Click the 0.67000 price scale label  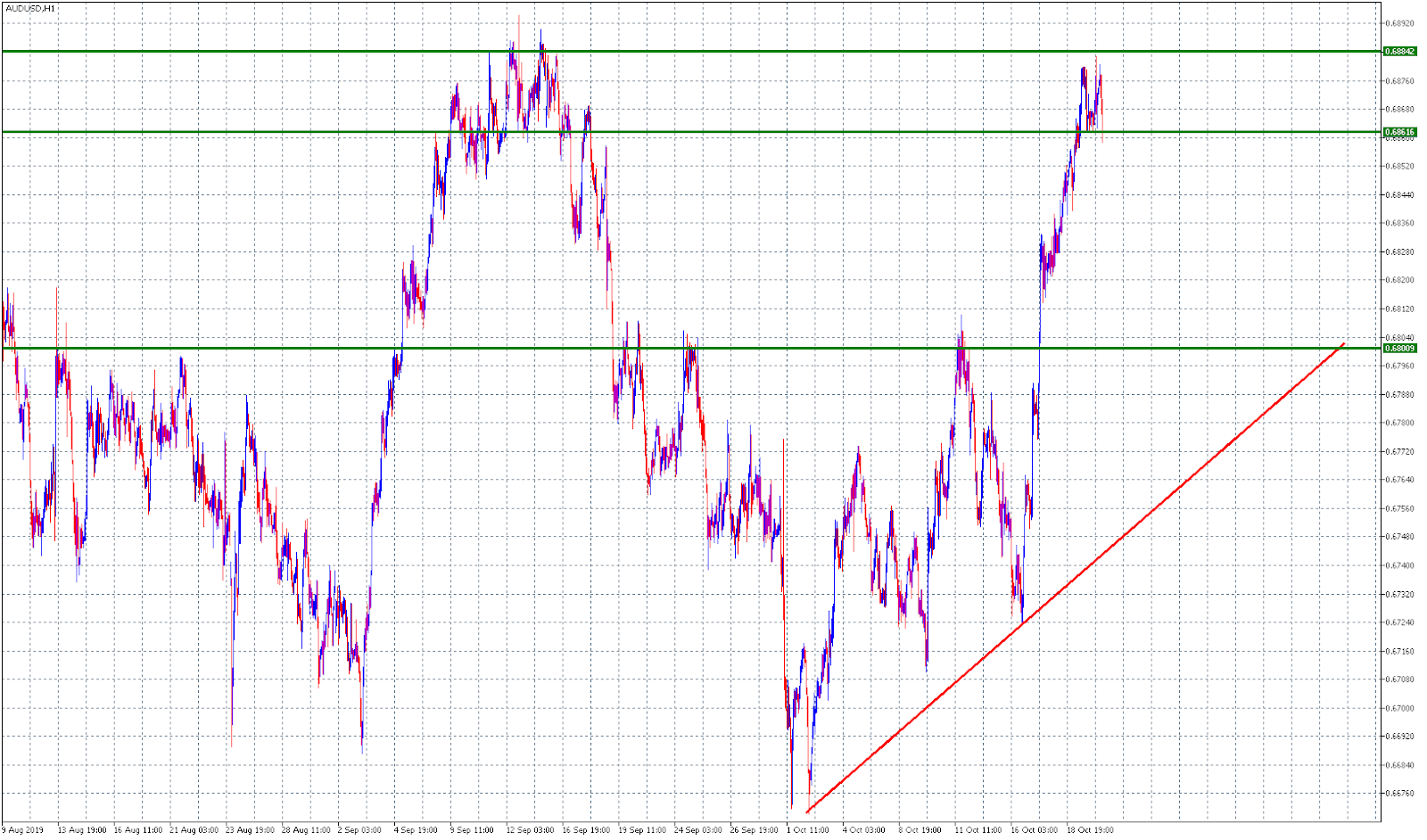click(x=1400, y=708)
